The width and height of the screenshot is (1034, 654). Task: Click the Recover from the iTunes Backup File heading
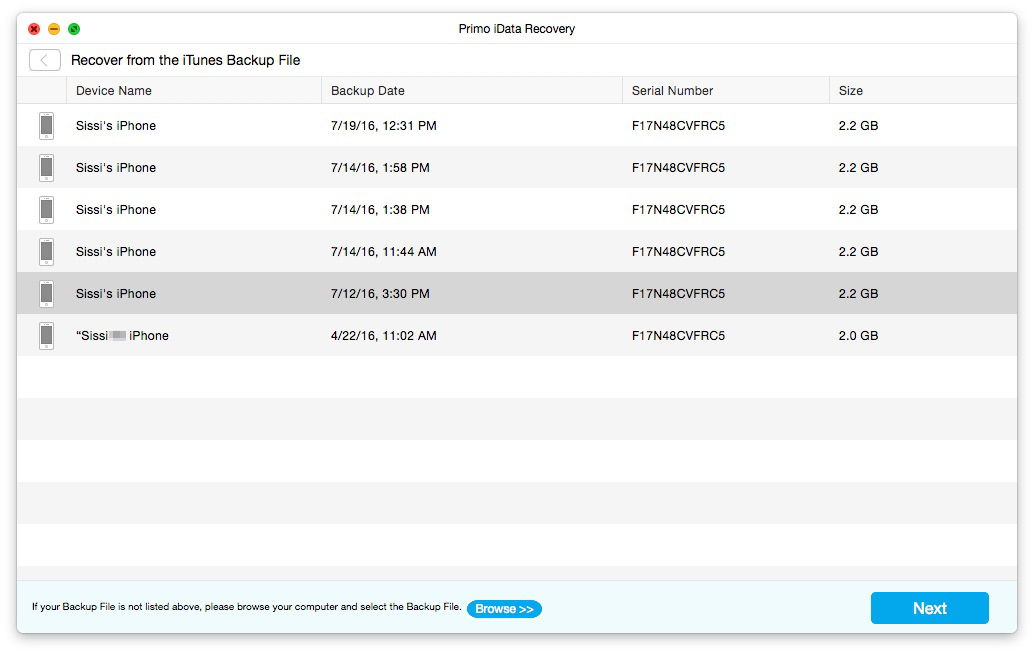click(x=185, y=60)
